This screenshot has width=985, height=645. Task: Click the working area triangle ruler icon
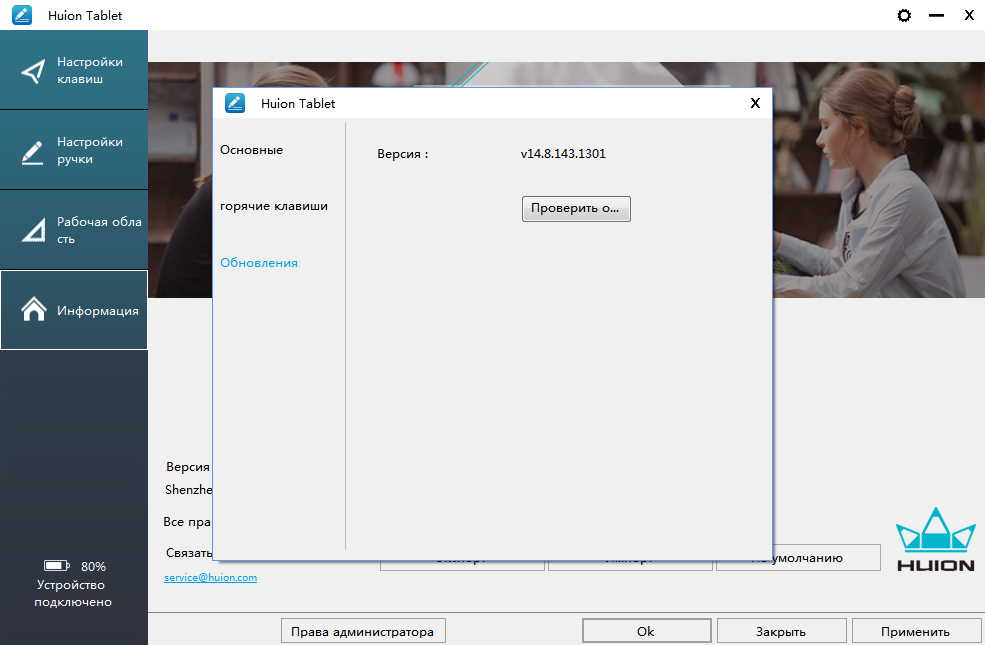34,231
